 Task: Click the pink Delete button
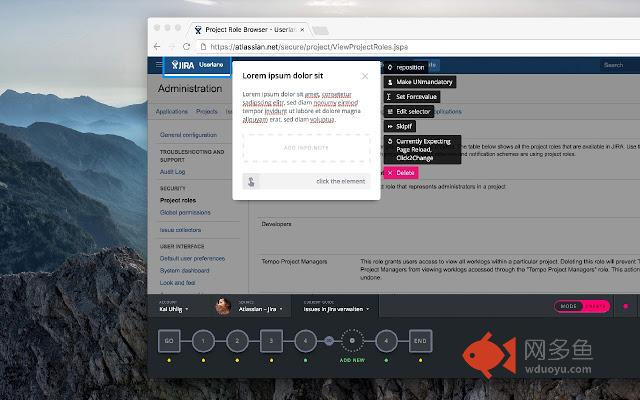click(401, 173)
